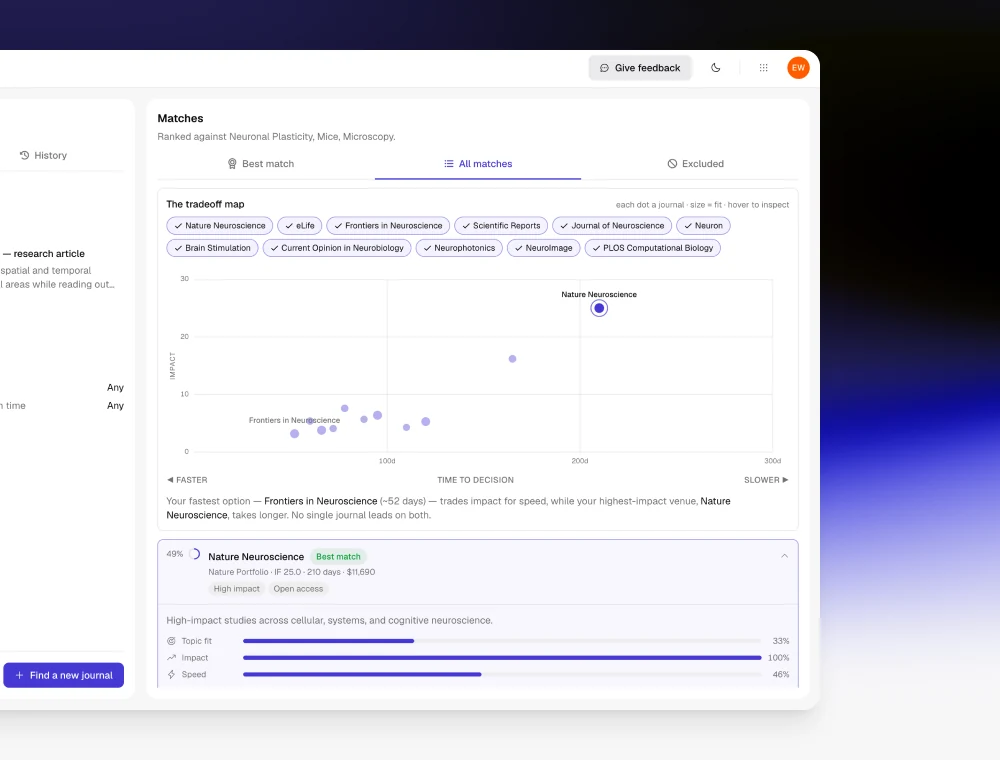Open the first Any filter dropdown

click(x=115, y=388)
